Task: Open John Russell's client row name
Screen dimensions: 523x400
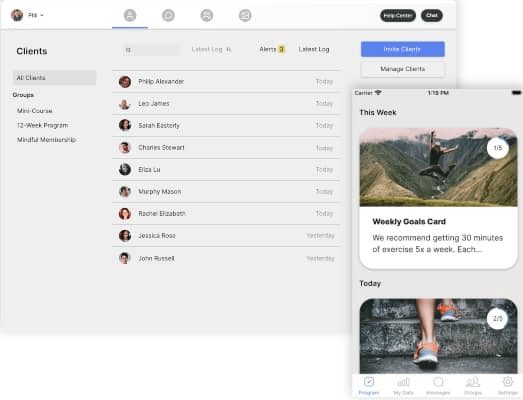Action: (x=156, y=258)
